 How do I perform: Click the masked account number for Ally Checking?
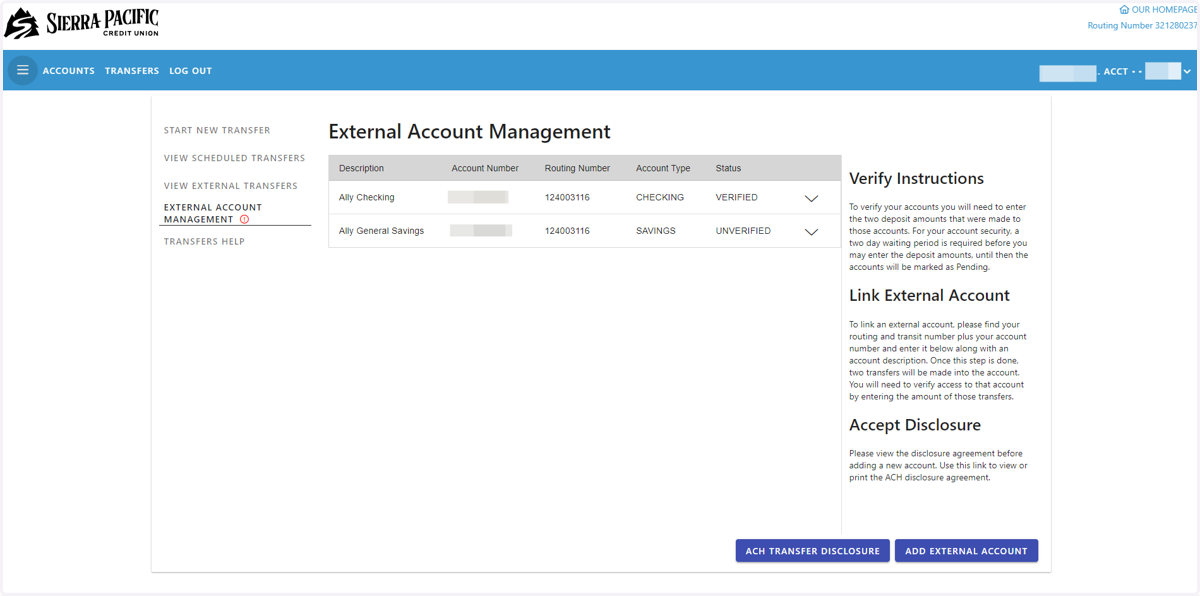click(x=478, y=198)
